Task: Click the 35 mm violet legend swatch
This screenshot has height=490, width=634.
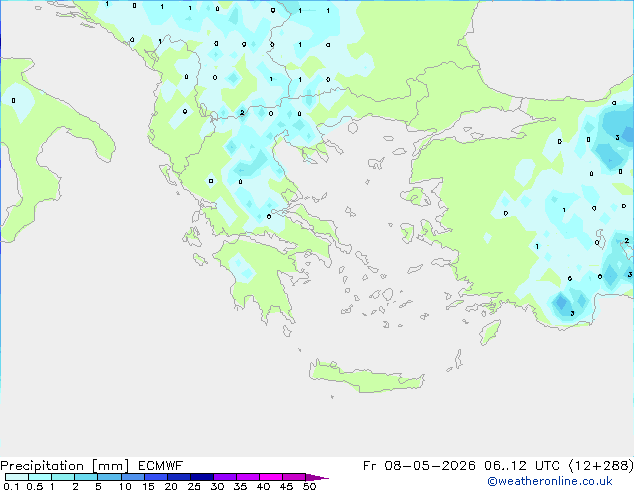Action: 247,477
